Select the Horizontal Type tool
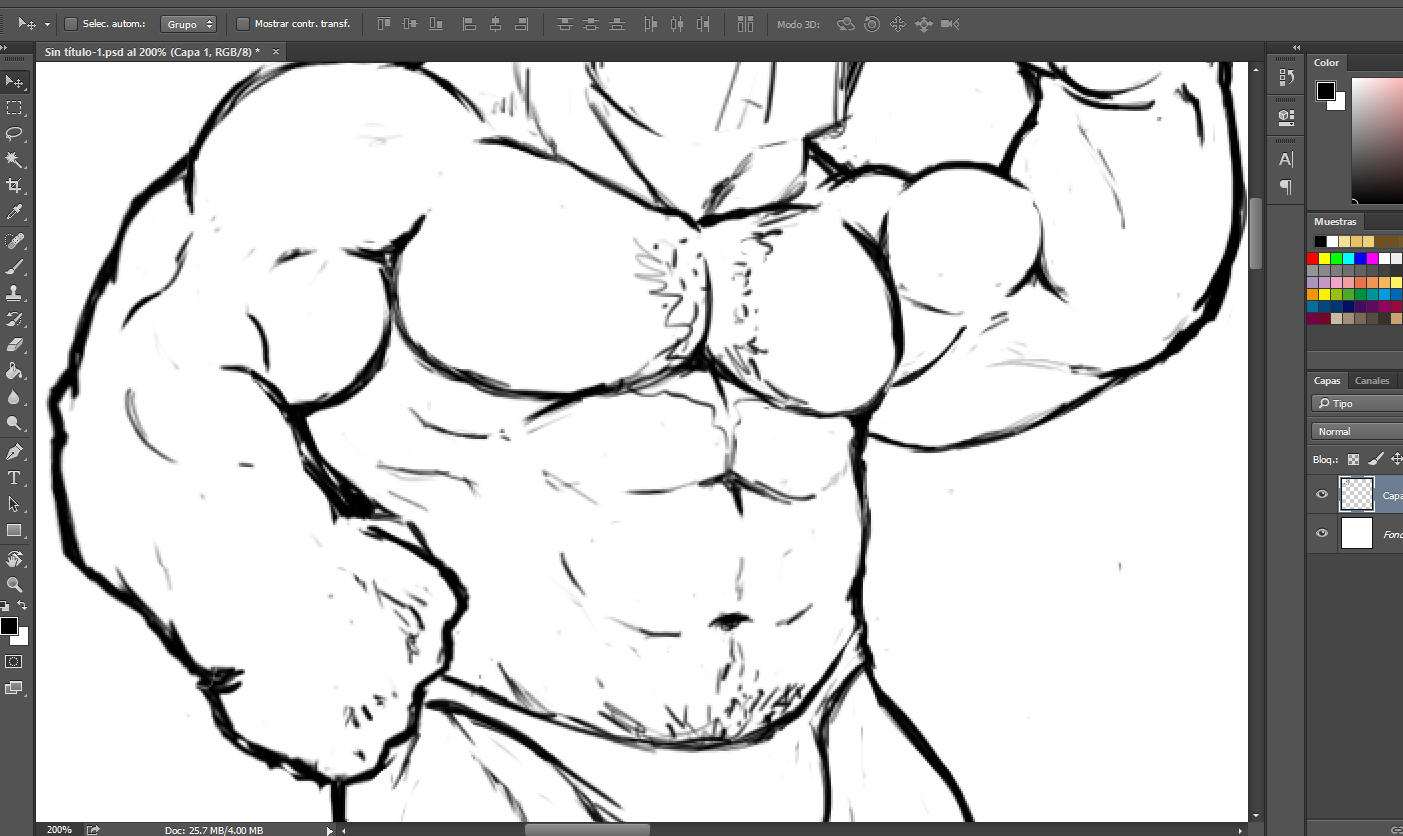Viewport: 1403px width, 836px height. (x=14, y=478)
